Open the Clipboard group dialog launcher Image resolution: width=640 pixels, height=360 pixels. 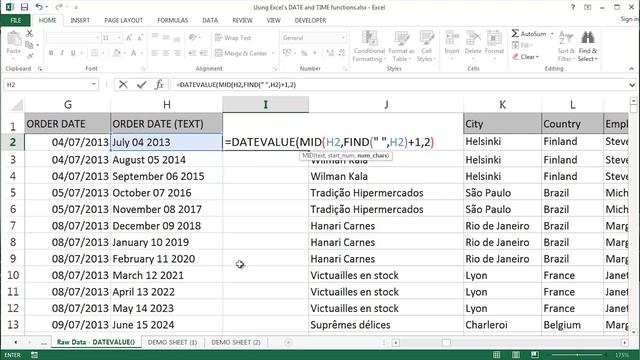pyautogui.click(x=40, y=69)
